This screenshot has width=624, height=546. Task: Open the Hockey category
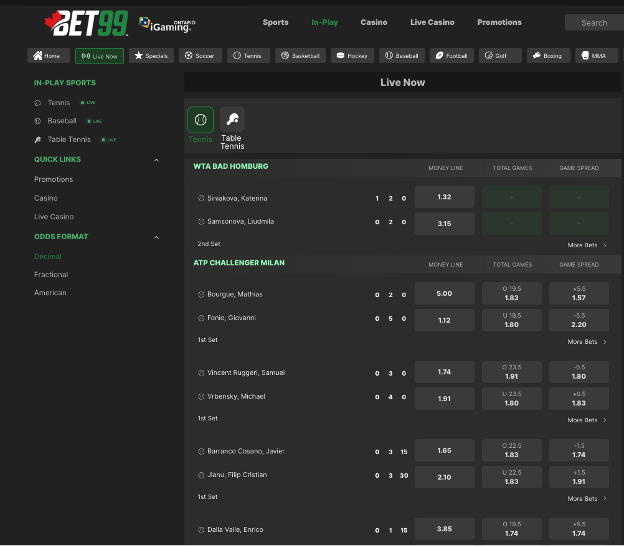(x=352, y=56)
